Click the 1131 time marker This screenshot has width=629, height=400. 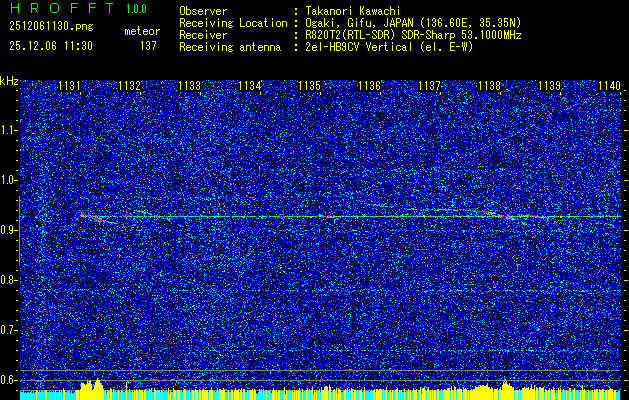point(69,85)
